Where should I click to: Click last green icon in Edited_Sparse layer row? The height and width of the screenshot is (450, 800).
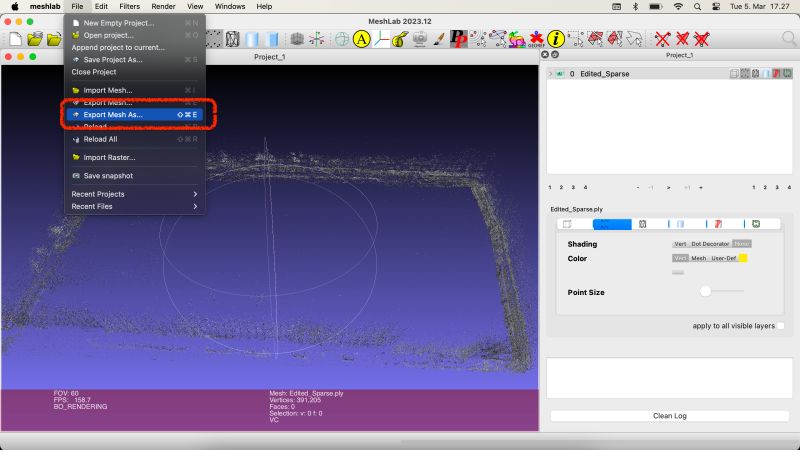[x=787, y=73]
